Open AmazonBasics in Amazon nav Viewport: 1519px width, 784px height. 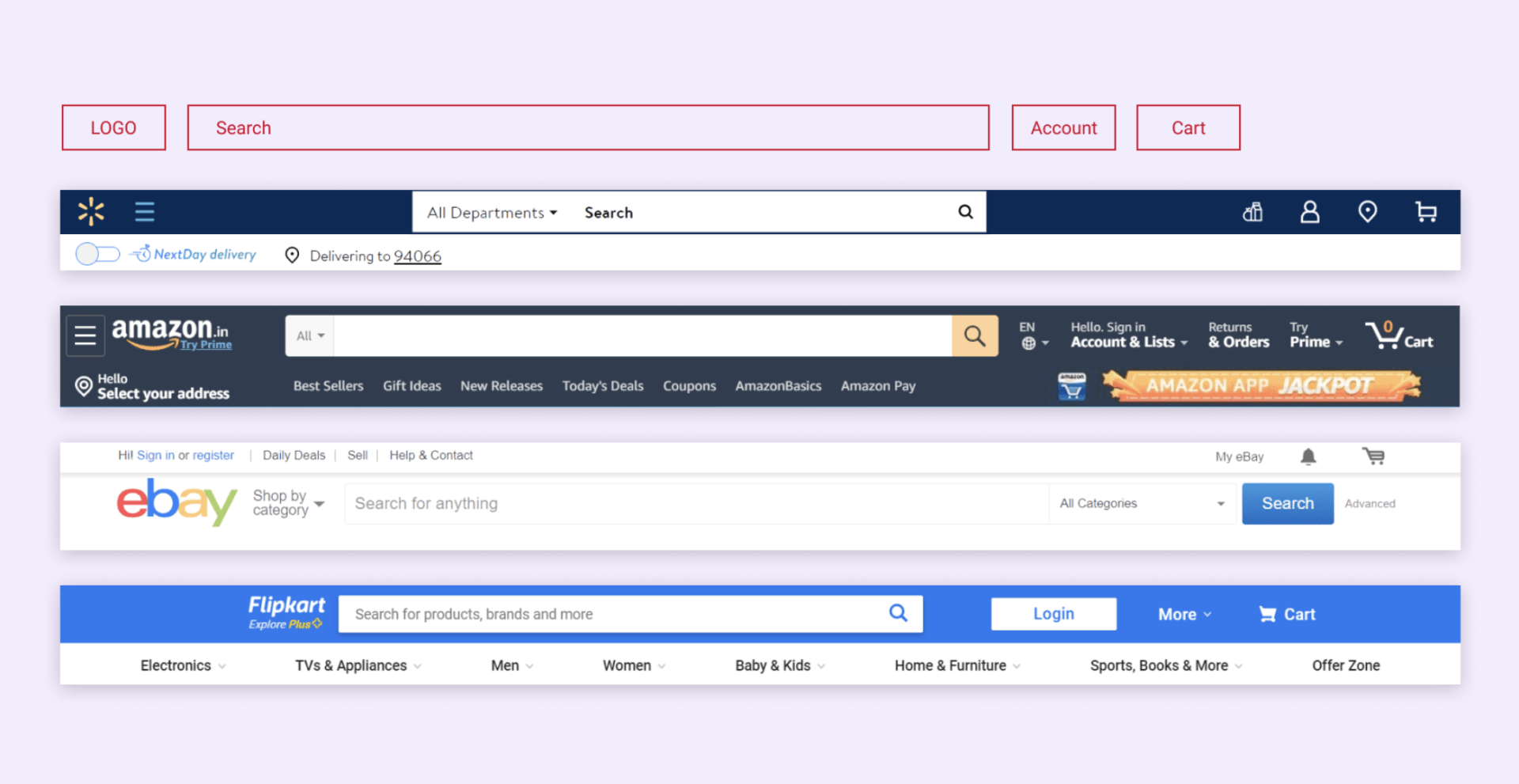point(778,386)
